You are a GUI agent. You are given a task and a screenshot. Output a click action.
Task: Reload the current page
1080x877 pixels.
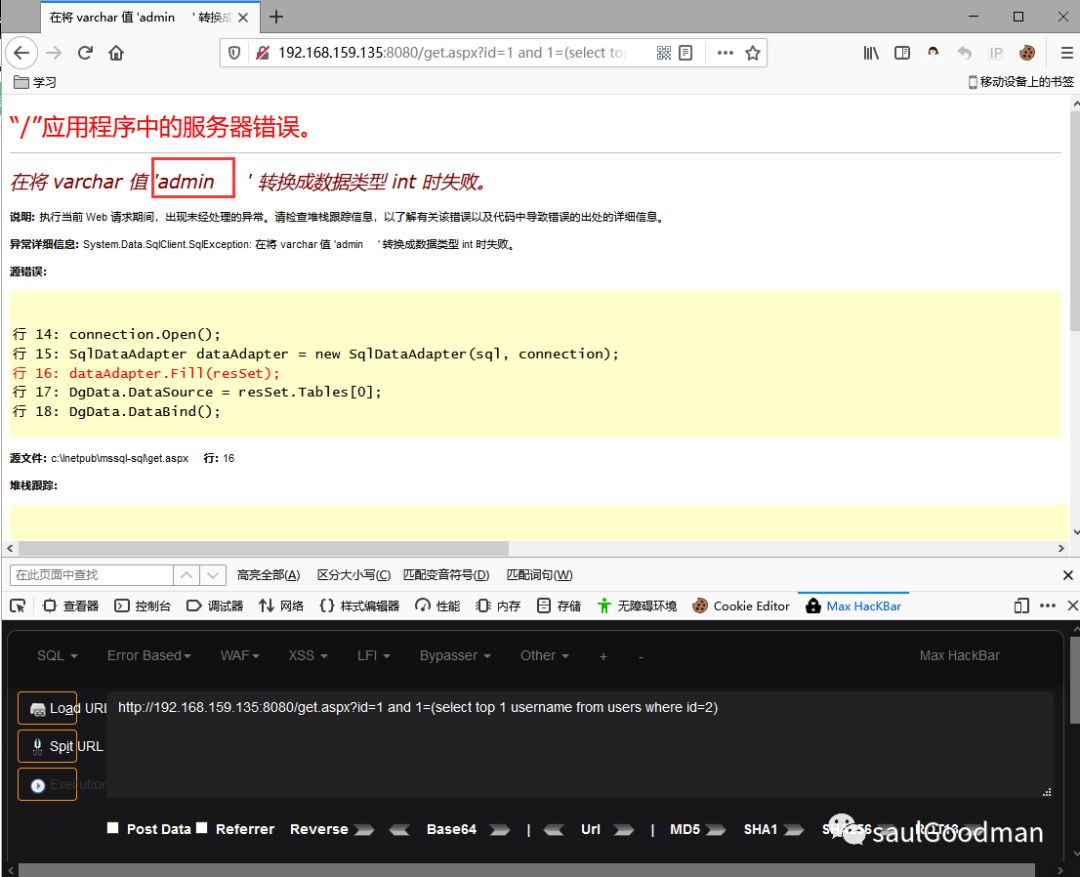click(85, 53)
